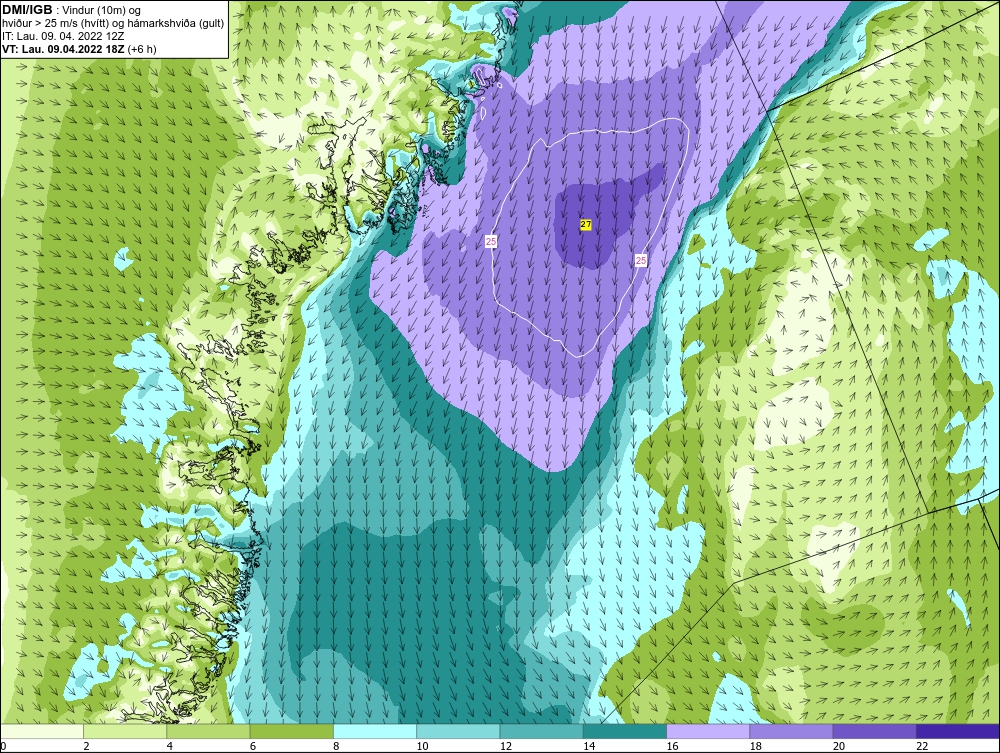Click the scale label 8

coord(336,746)
